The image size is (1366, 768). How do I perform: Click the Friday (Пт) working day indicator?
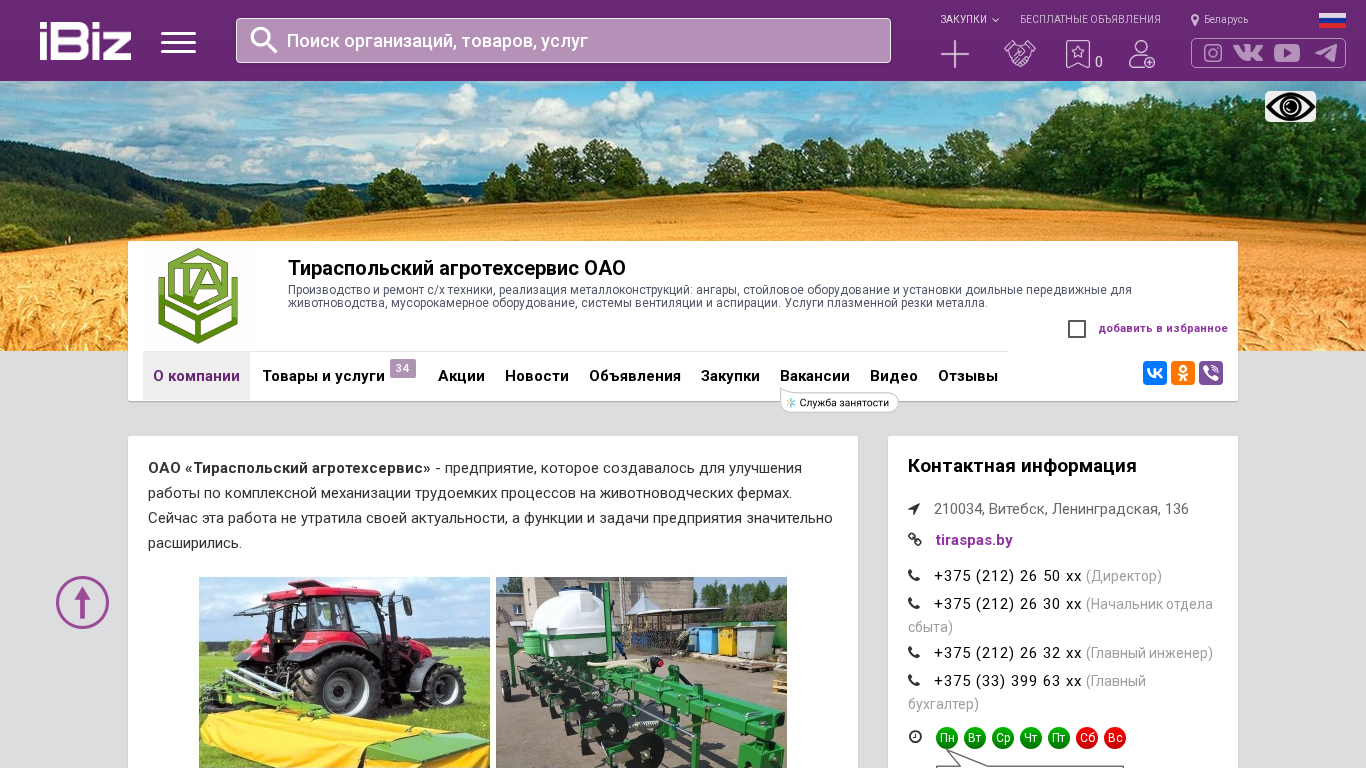1059,738
